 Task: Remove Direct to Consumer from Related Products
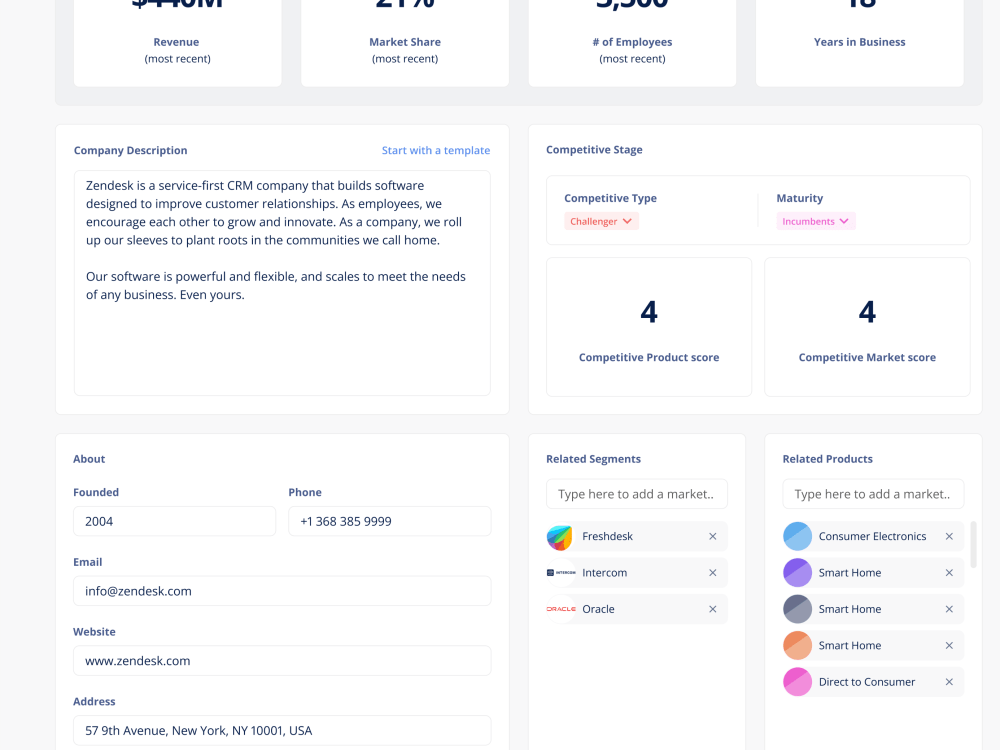(949, 682)
